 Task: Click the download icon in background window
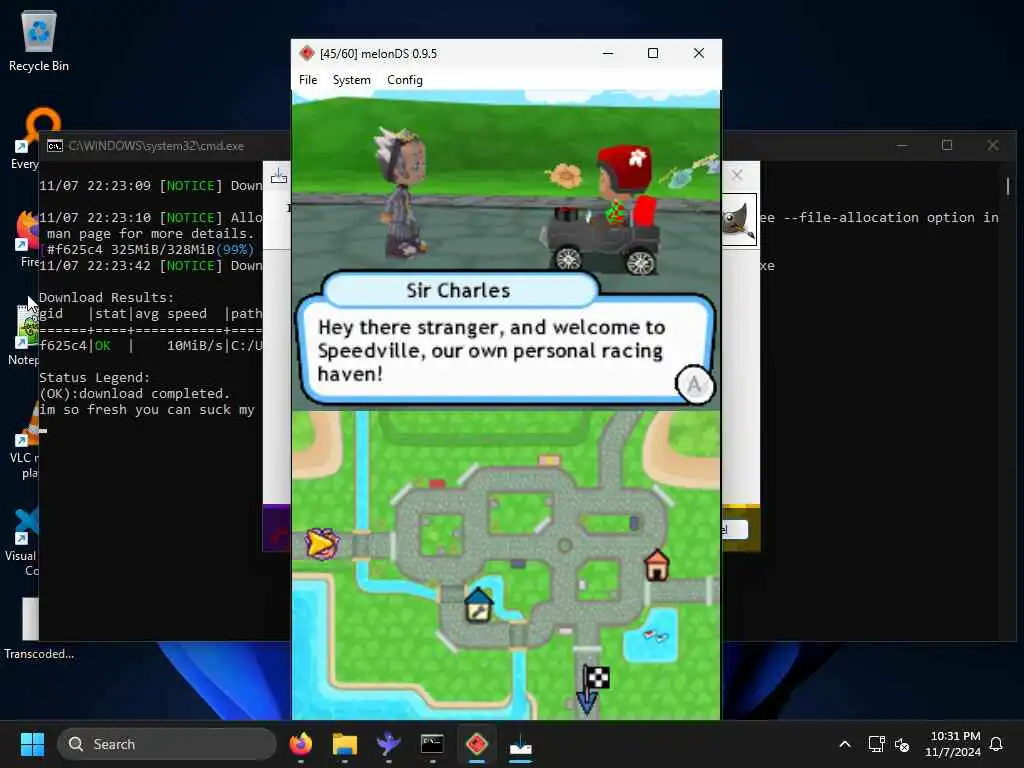coord(278,176)
